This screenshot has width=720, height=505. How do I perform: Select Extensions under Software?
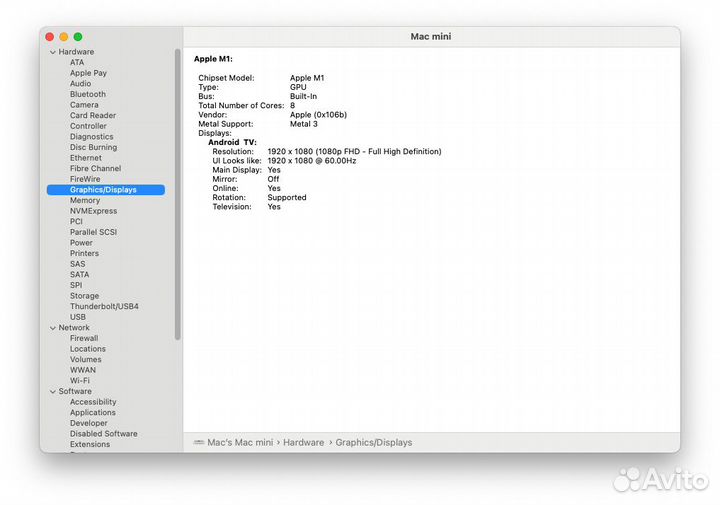pos(90,444)
